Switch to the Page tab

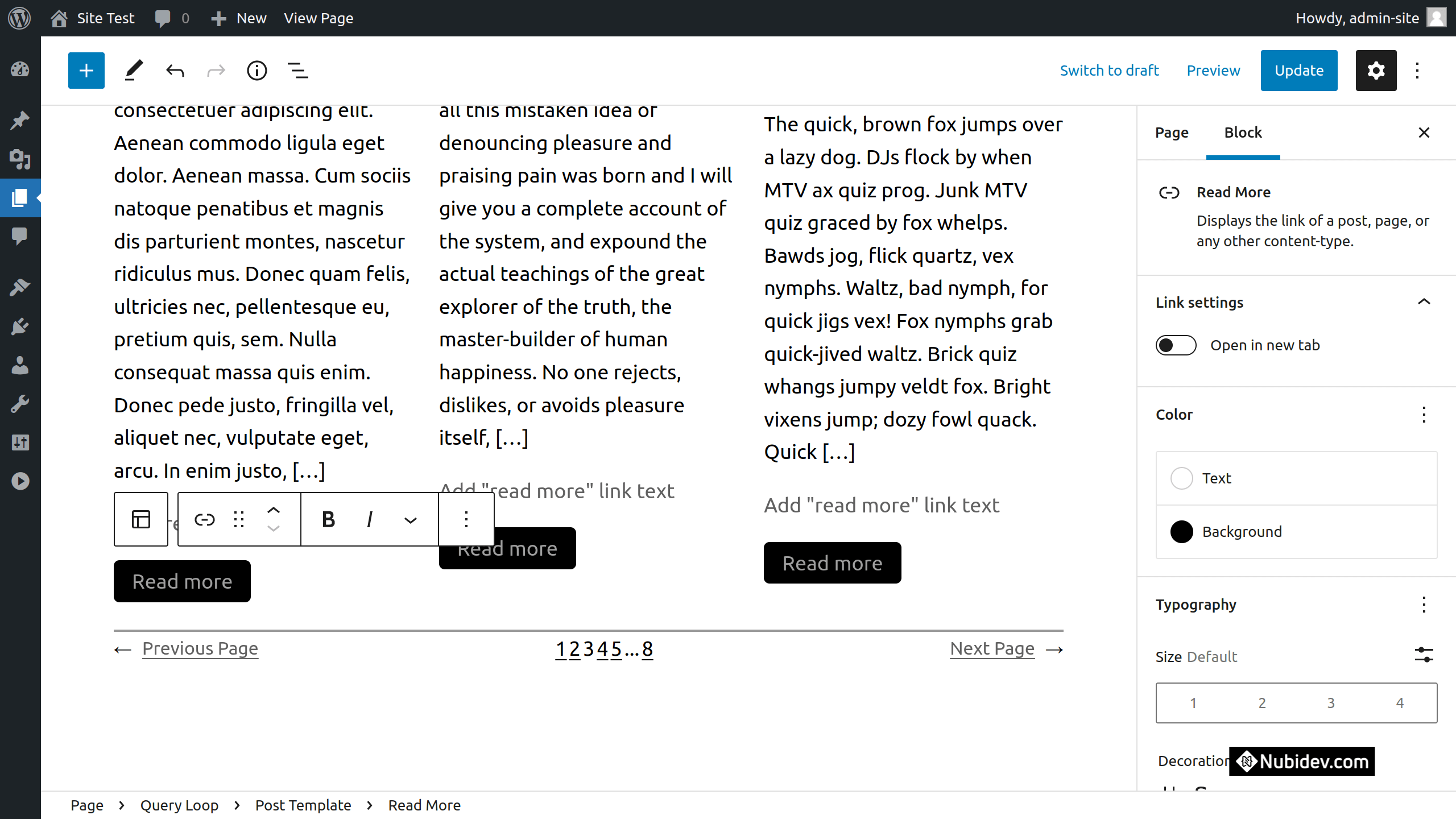(1172, 133)
